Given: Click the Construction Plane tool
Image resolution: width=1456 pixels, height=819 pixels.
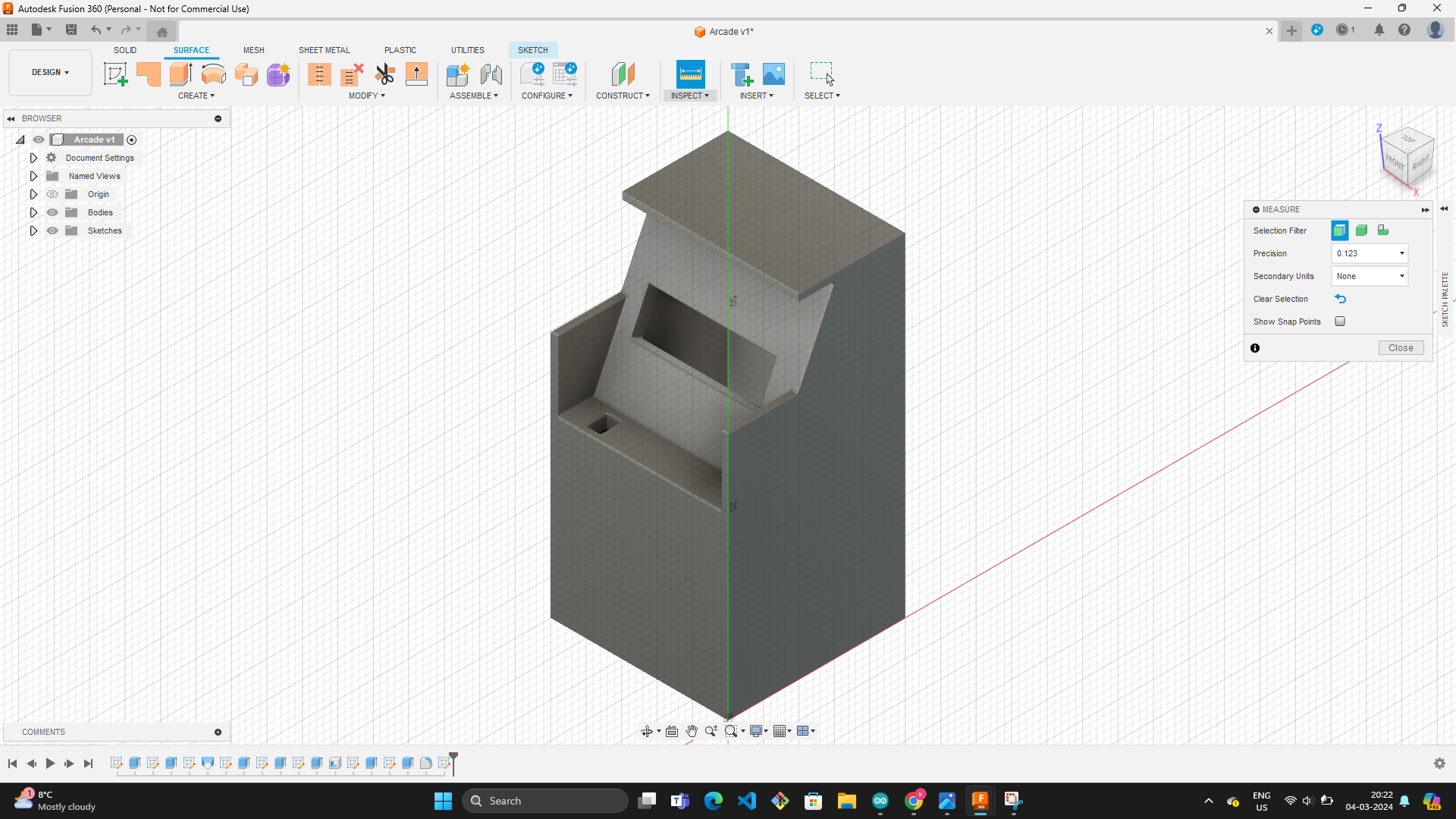Looking at the screenshot, I should 622,74.
